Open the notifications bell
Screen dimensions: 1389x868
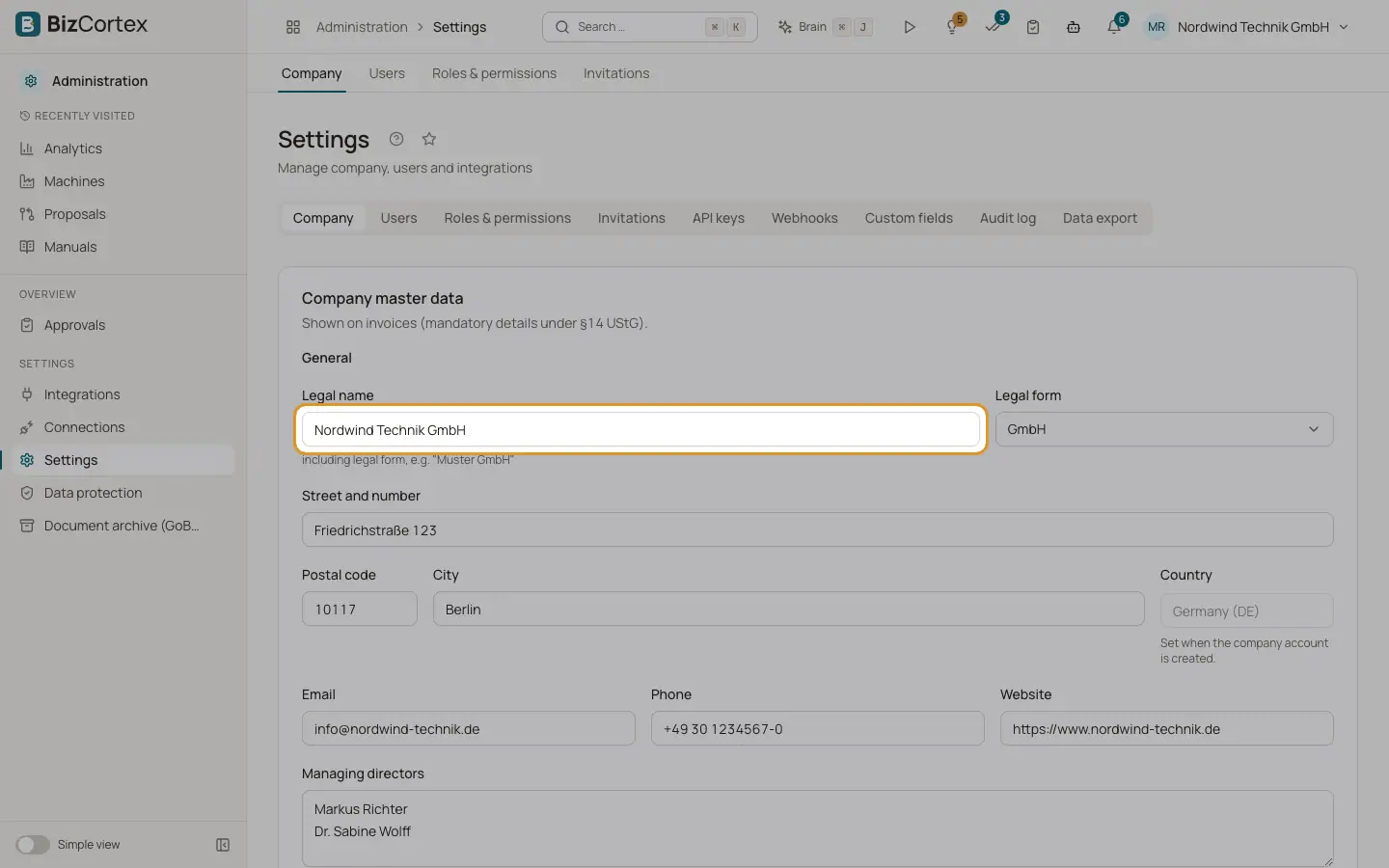tap(1114, 26)
